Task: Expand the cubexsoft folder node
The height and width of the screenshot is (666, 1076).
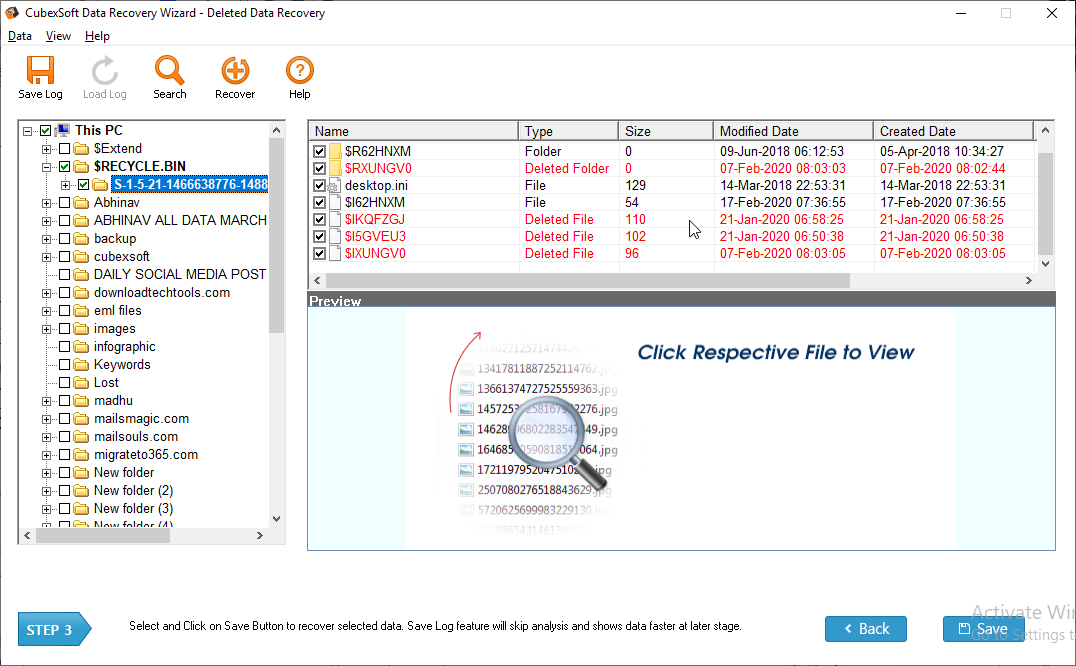Action: [x=47, y=257]
